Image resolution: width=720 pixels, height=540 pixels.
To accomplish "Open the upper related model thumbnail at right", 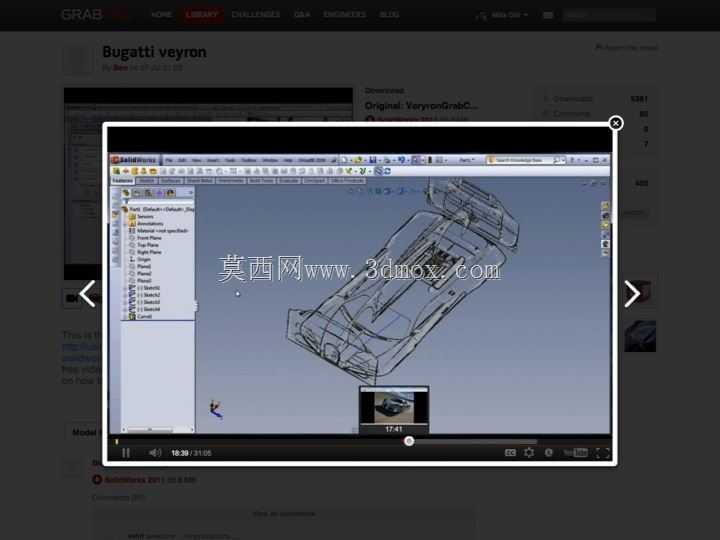I will tap(640, 292).
